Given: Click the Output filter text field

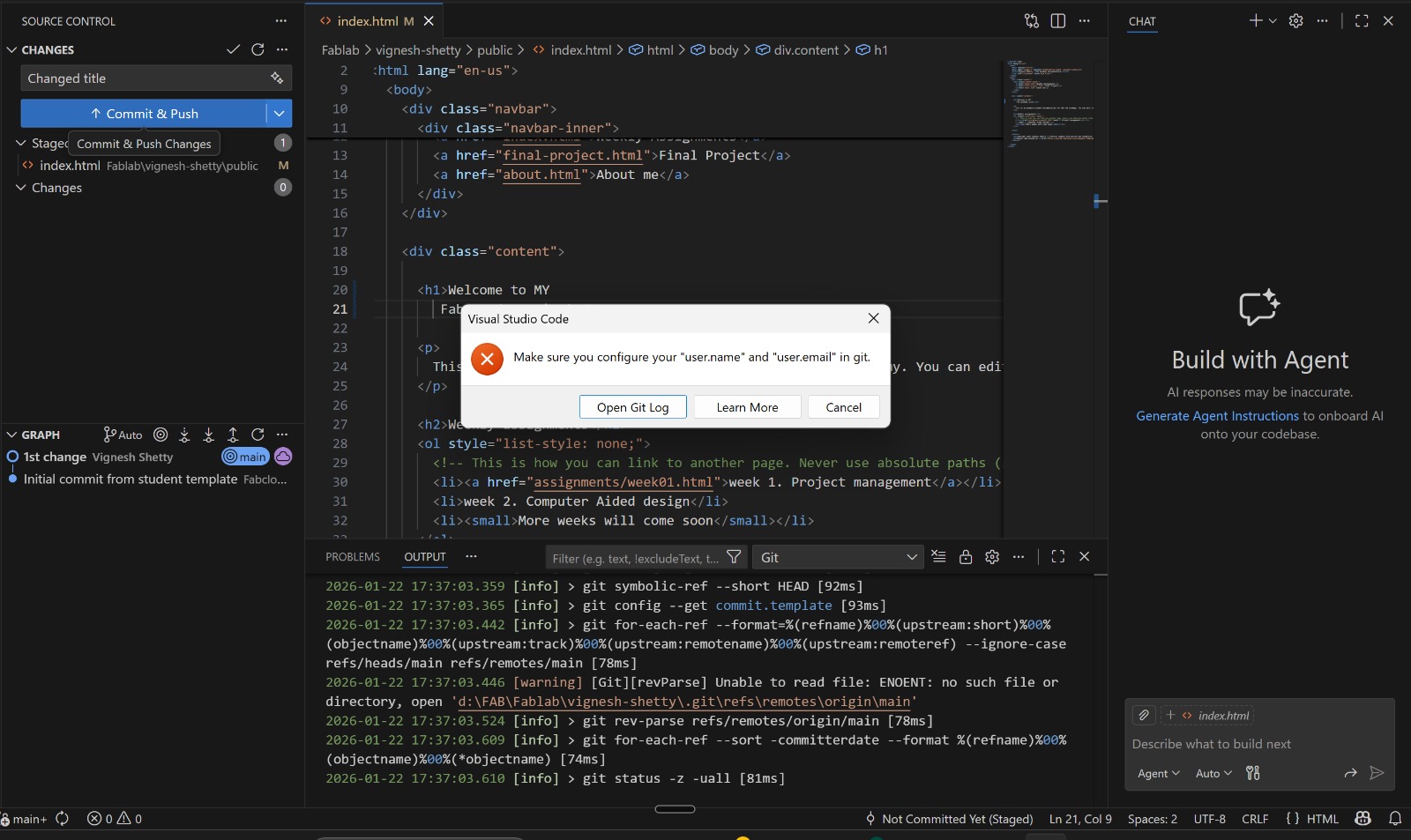Looking at the screenshot, I should (x=635, y=557).
